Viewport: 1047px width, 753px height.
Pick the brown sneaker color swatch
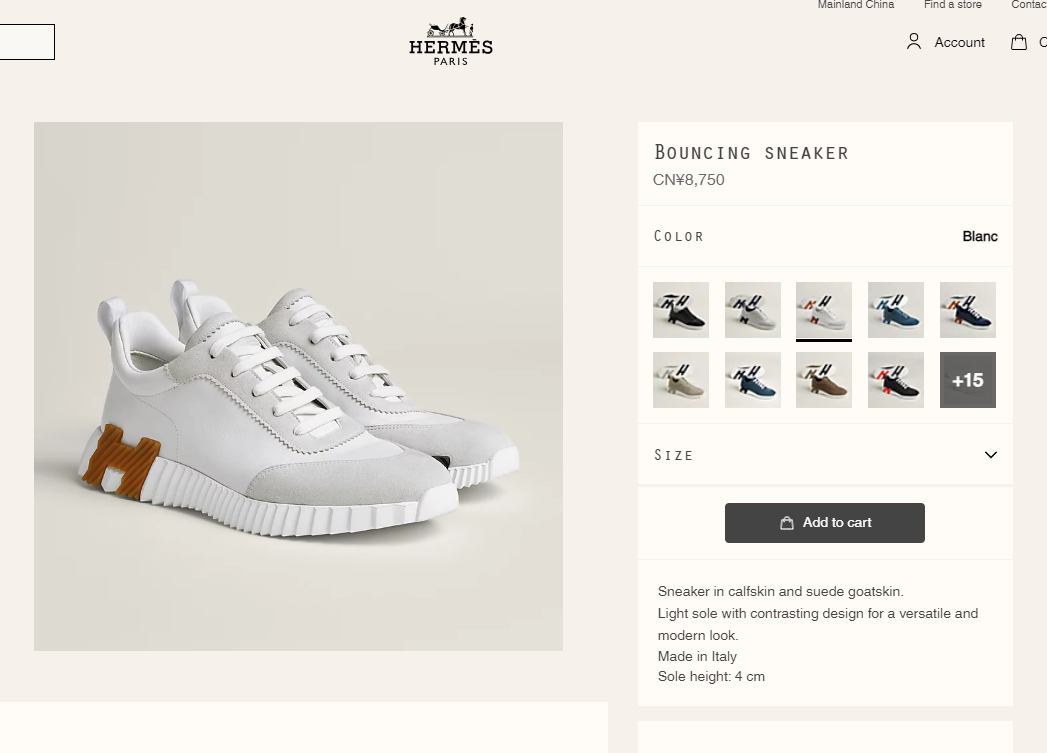pyautogui.click(x=824, y=380)
